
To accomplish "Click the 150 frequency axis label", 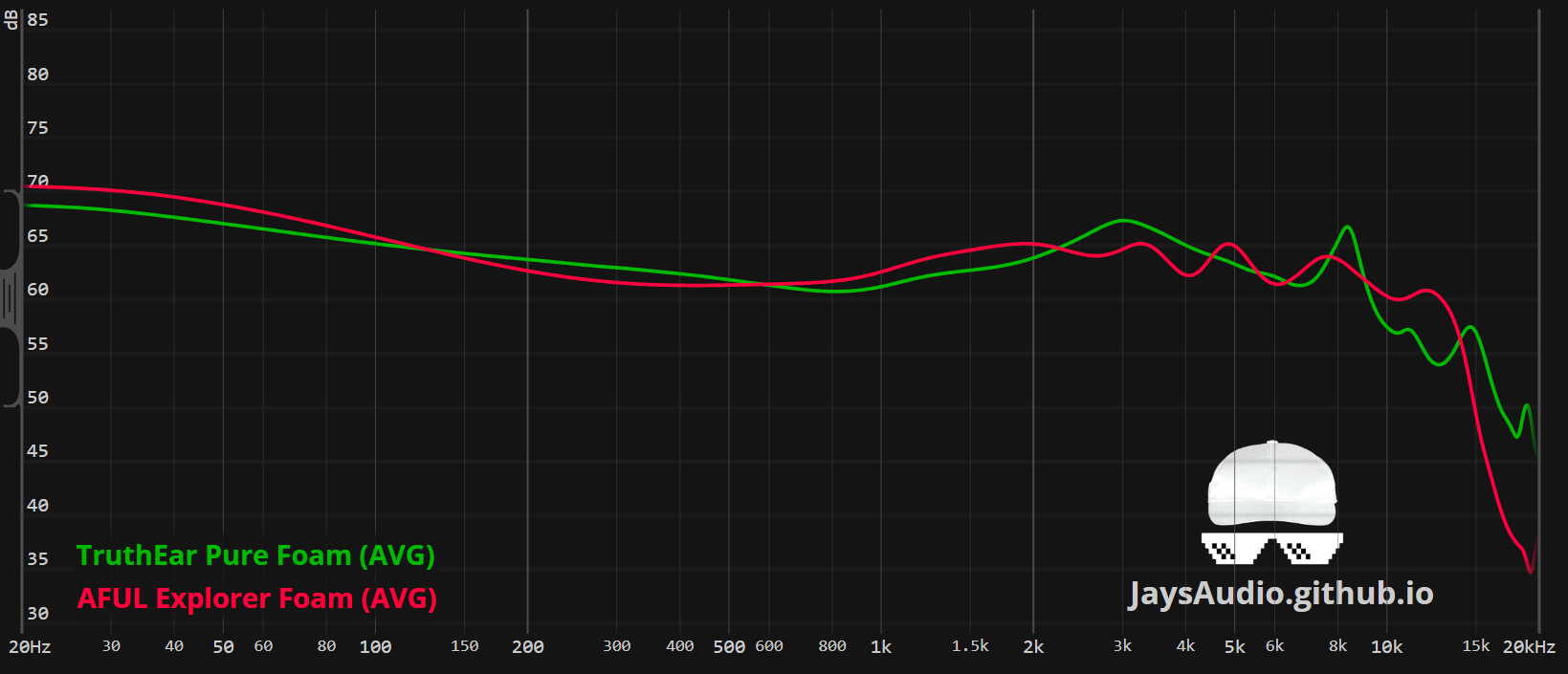I will click(x=464, y=646).
